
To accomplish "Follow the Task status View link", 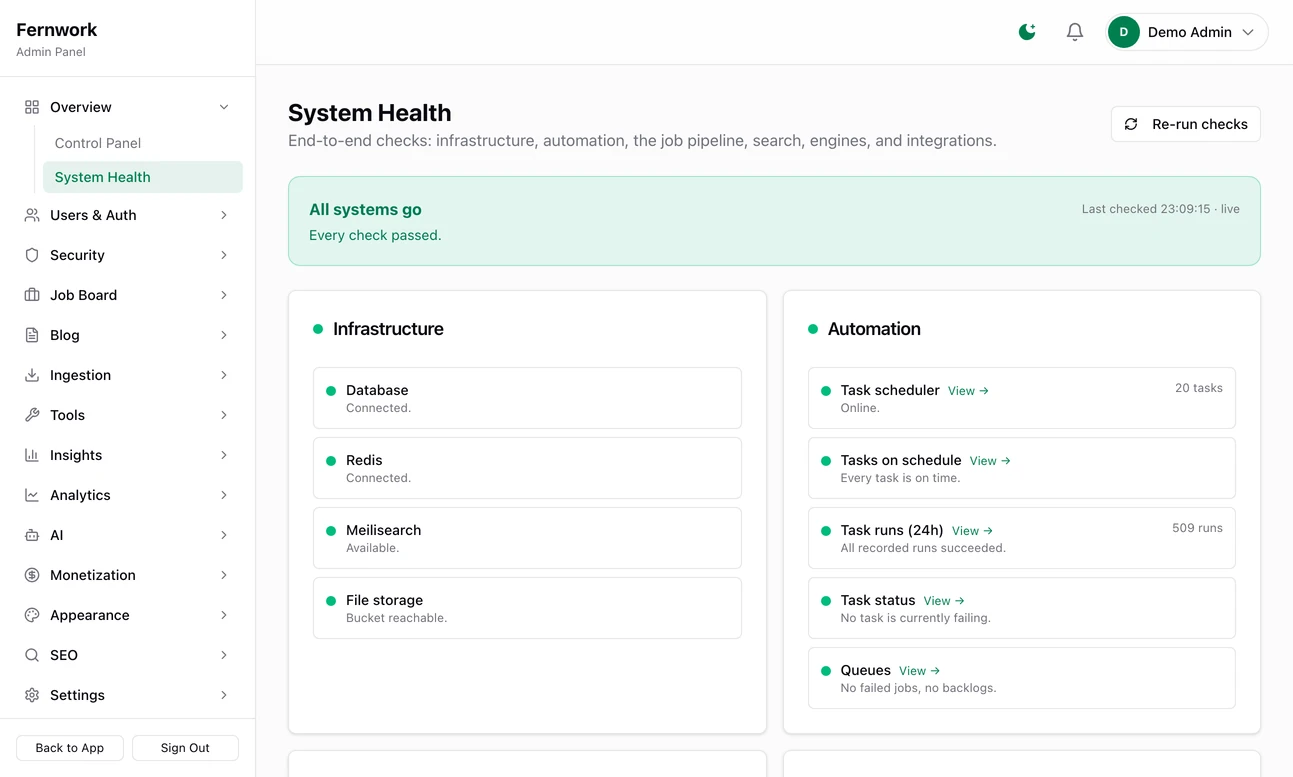I will click(944, 601).
